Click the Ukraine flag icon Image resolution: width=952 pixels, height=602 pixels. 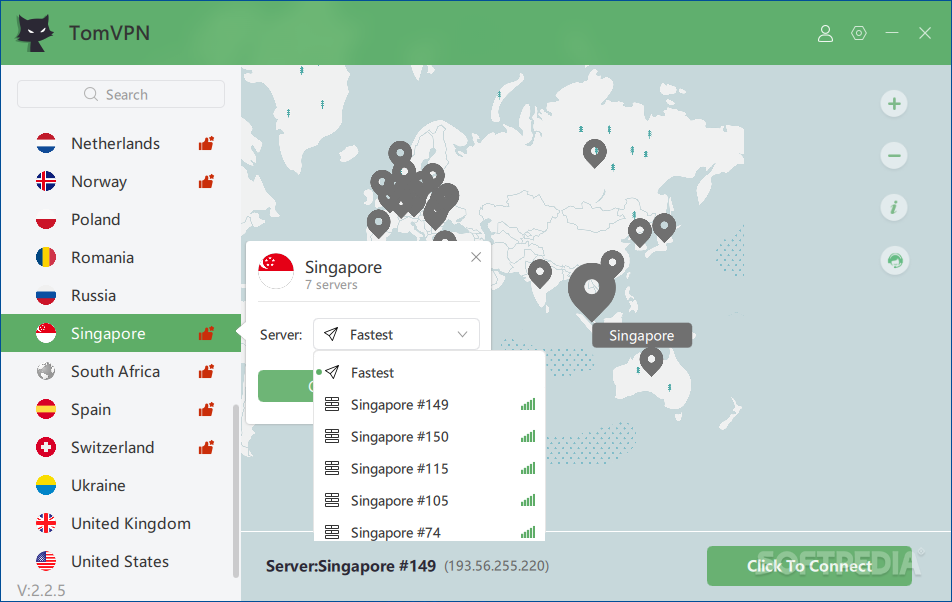pos(46,485)
